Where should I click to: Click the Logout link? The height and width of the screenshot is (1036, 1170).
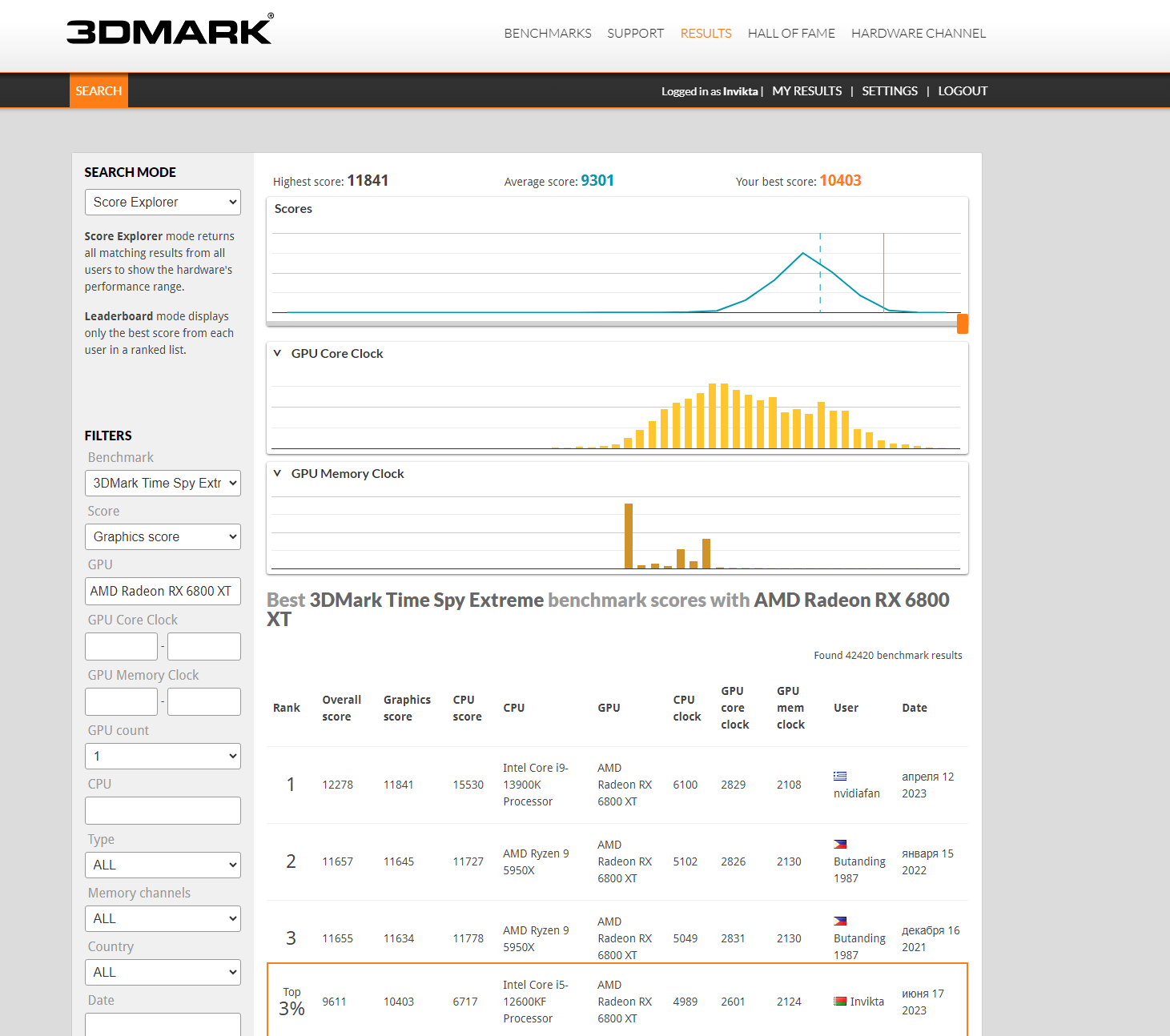(963, 91)
